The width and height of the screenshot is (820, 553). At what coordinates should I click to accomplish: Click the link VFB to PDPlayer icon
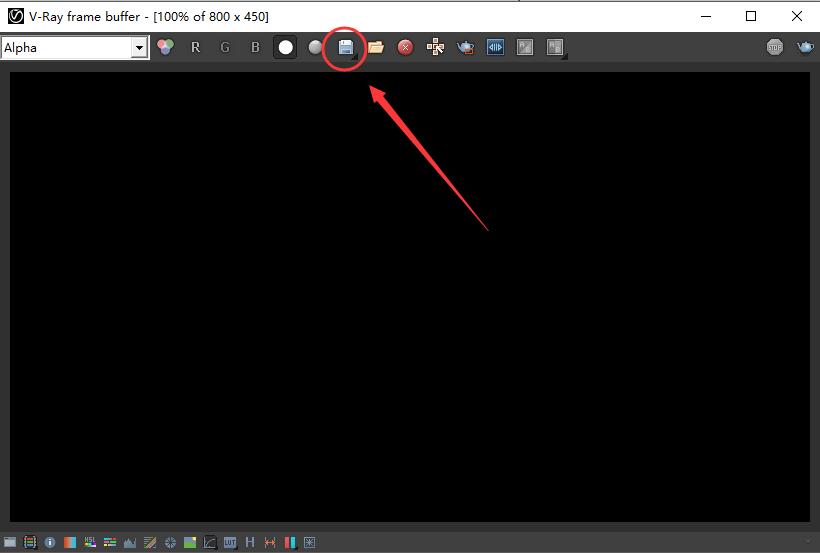coord(495,48)
